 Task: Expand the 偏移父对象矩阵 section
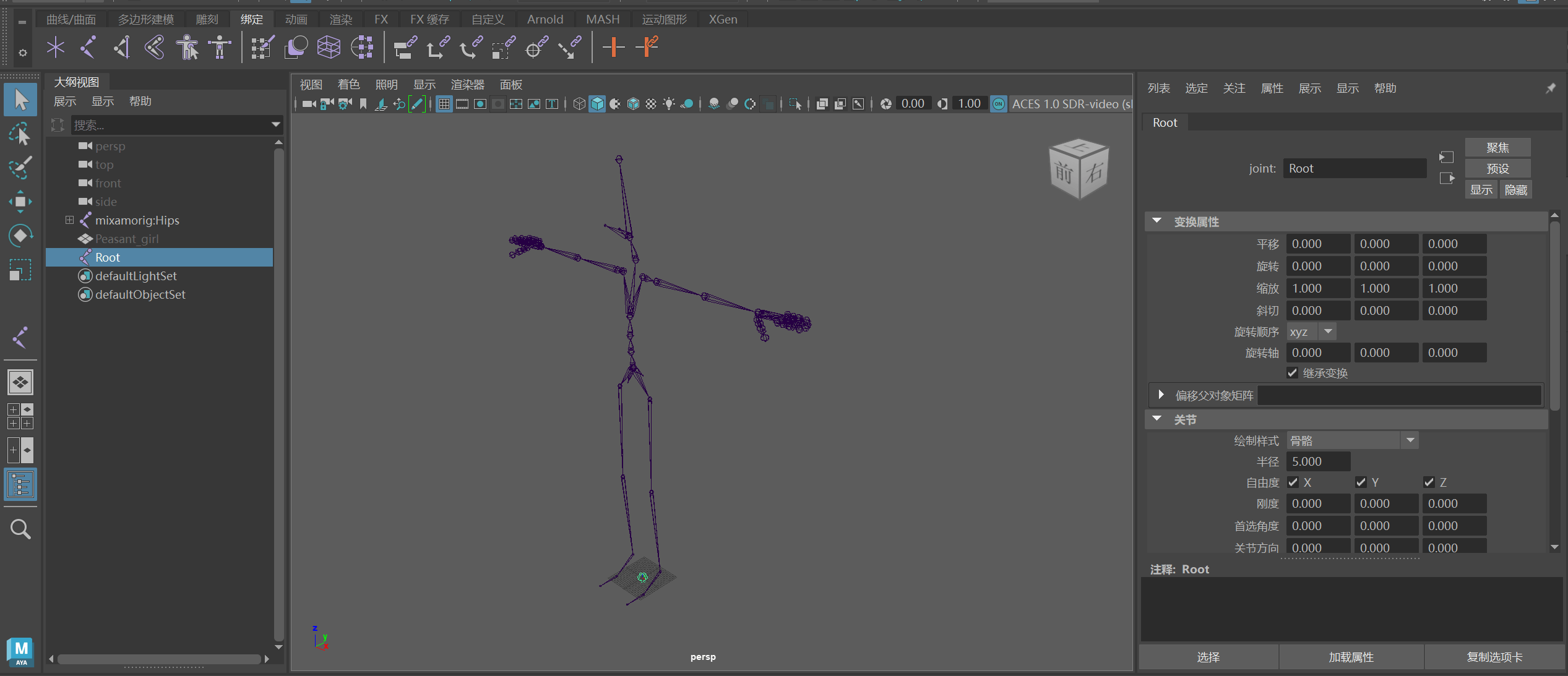pyautogui.click(x=1161, y=395)
